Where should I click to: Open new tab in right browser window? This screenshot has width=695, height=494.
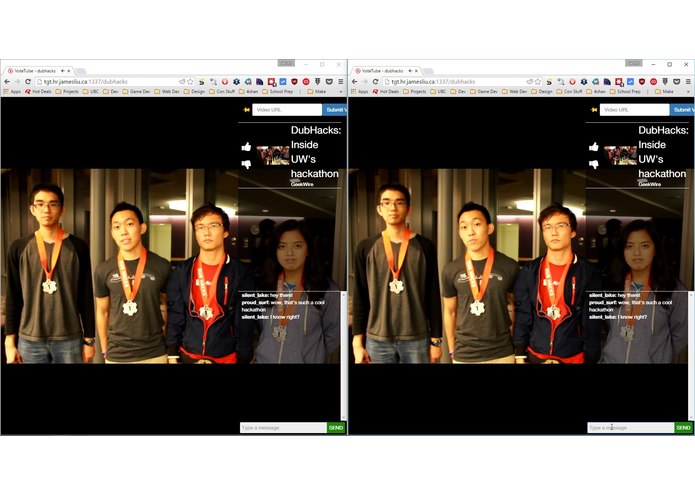coord(428,71)
